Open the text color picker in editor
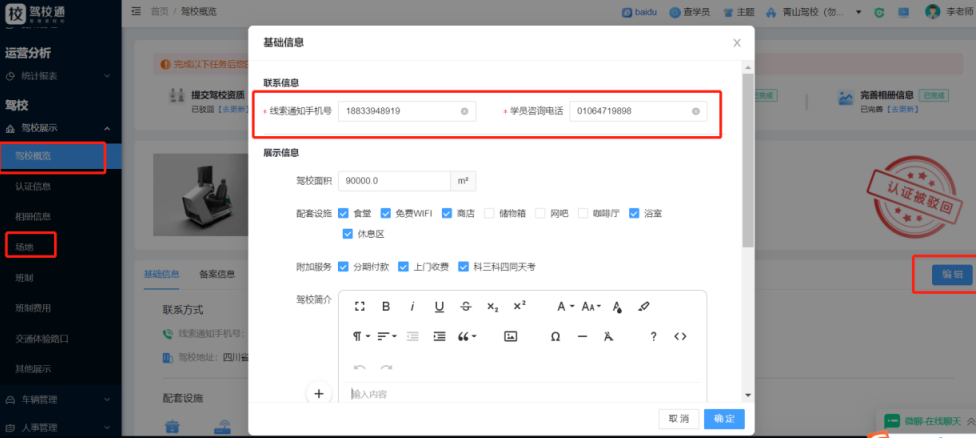The image size is (976, 438). (x=617, y=306)
